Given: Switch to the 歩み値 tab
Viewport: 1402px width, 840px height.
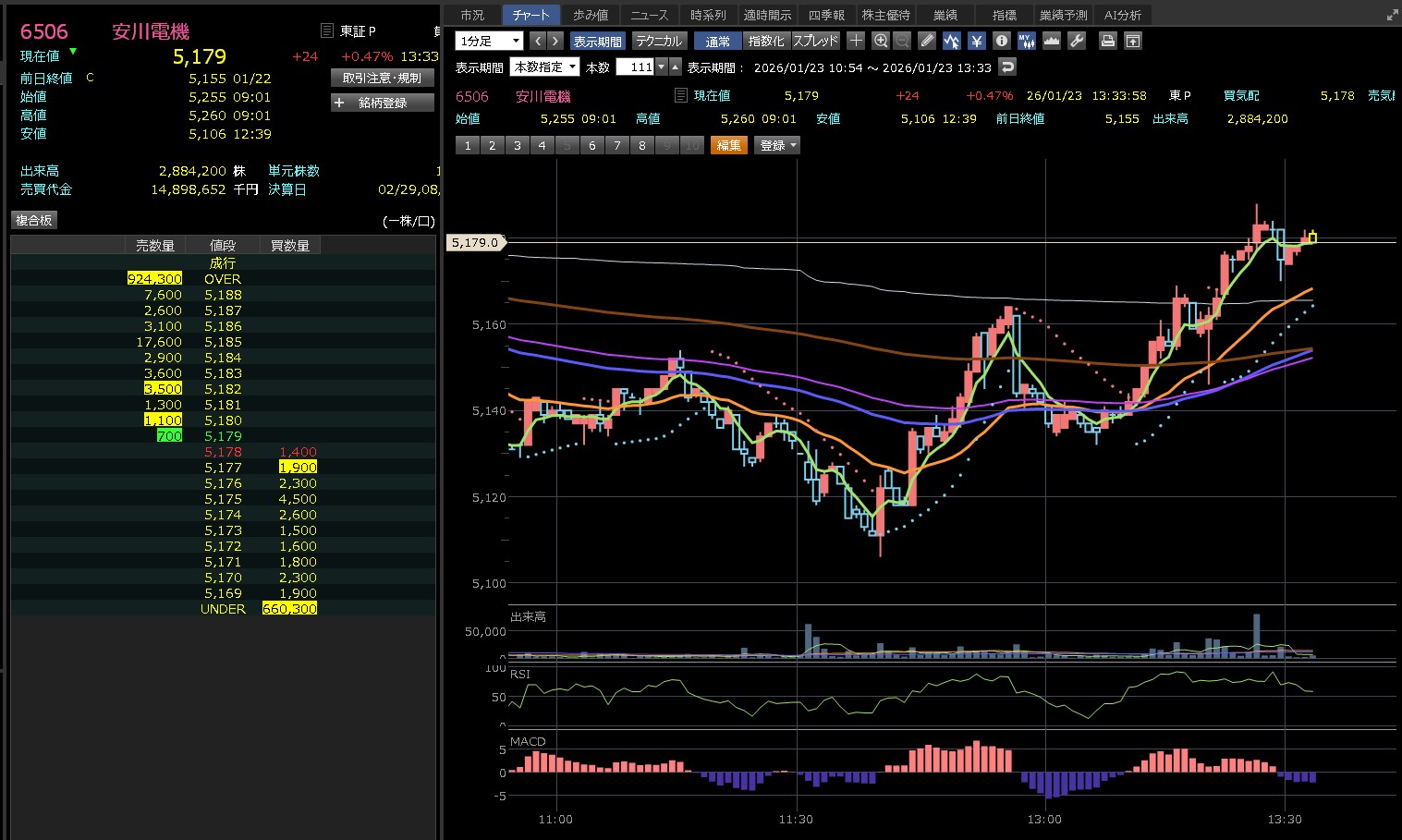Looking at the screenshot, I should click(590, 15).
